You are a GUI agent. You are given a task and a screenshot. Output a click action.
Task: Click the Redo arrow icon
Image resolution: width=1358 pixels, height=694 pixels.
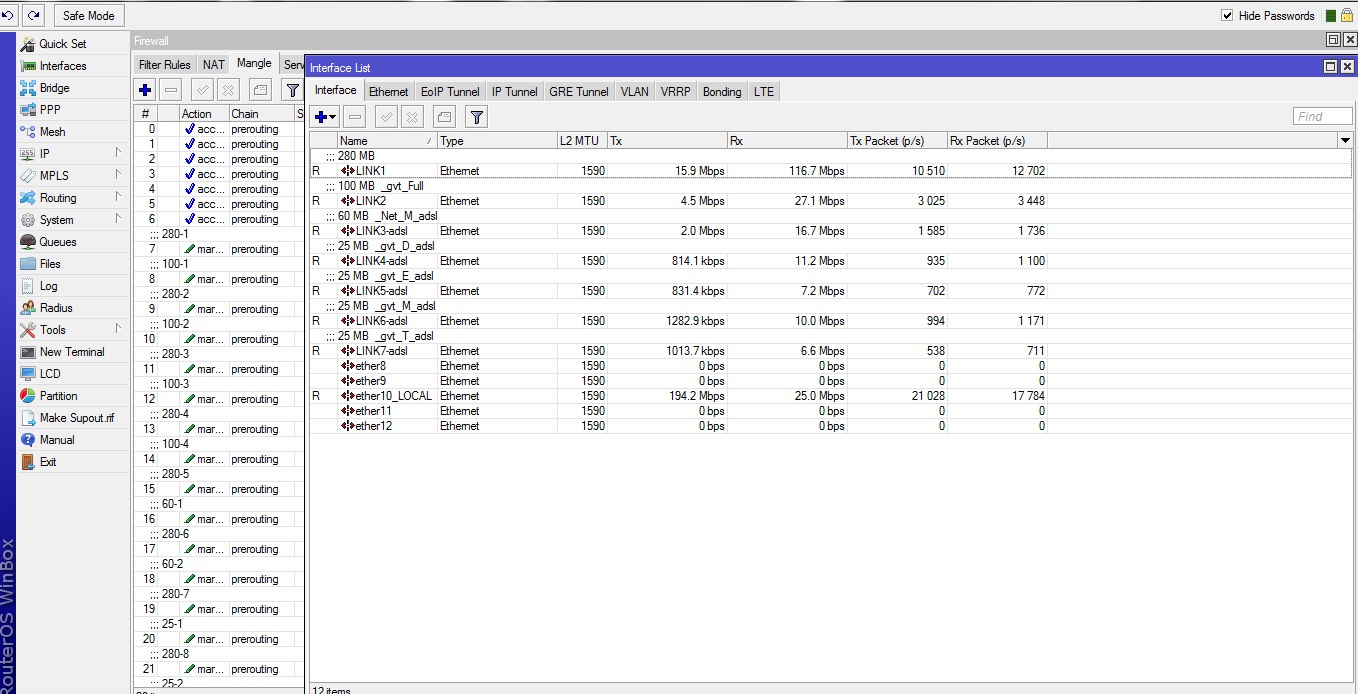[x=34, y=15]
